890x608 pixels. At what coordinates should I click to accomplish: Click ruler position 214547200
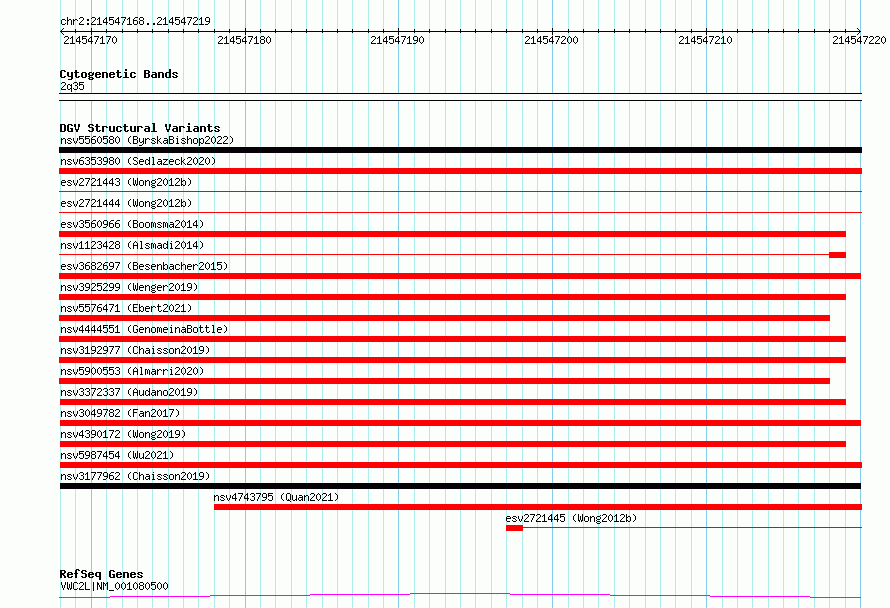[x=551, y=40]
